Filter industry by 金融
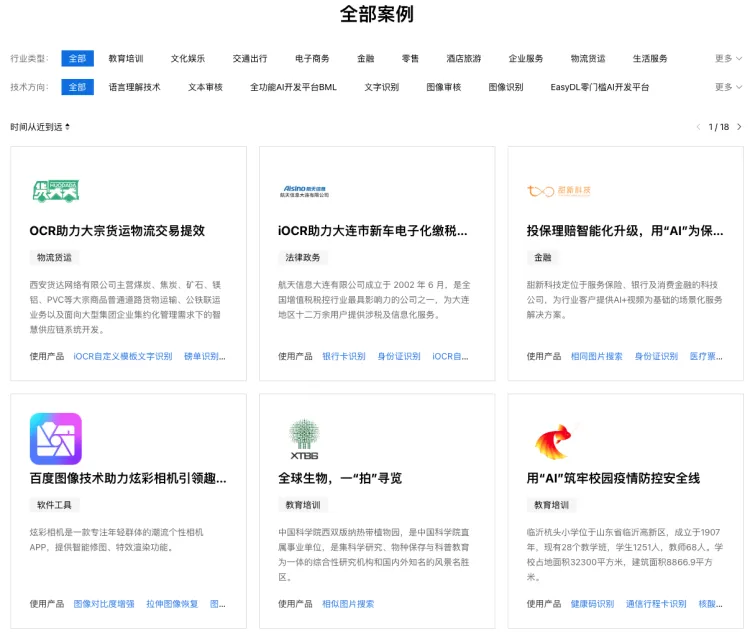750x633 pixels. click(366, 59)
